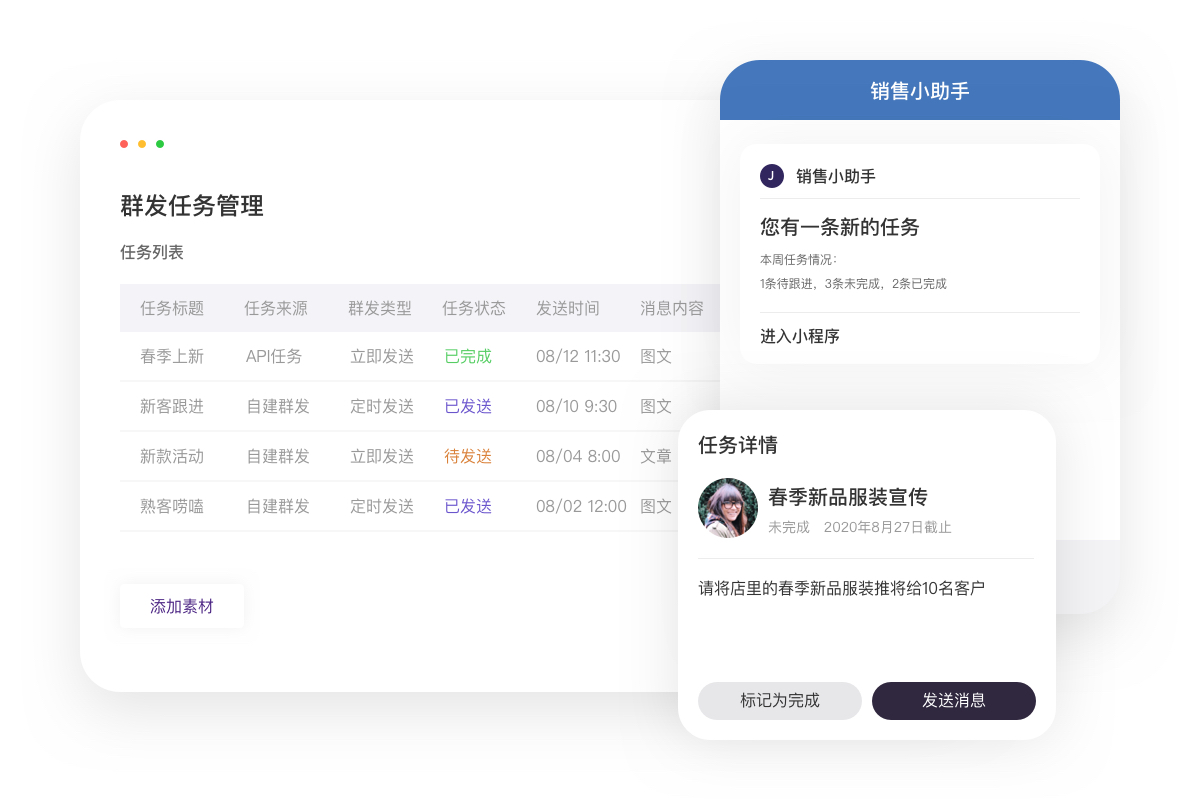
Task: Click the yellow window dot
Action: (142, 144)
